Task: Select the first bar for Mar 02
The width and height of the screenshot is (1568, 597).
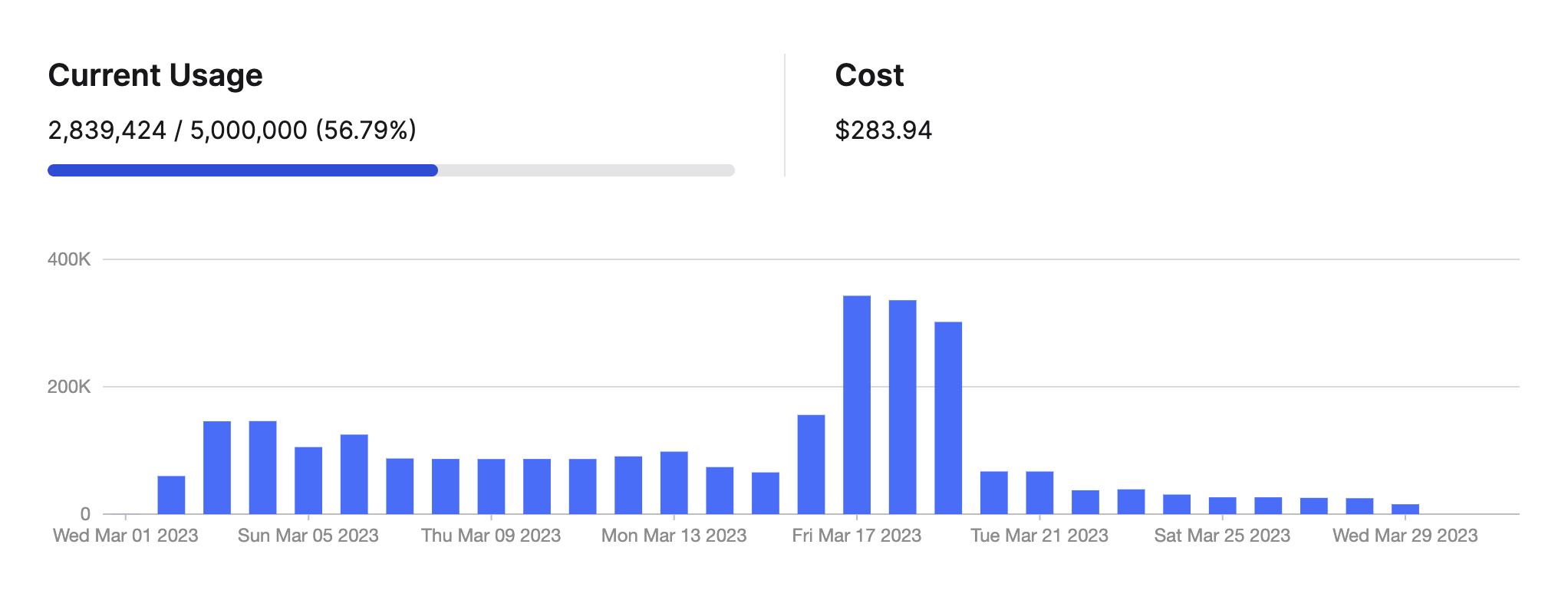Action: point(171,495)
